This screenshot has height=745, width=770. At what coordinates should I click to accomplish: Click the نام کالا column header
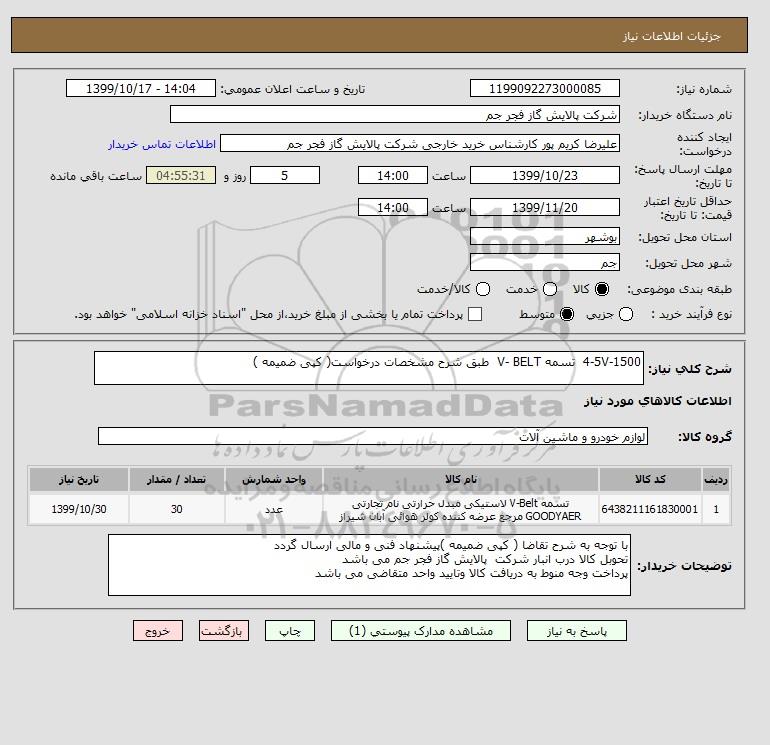coord(461,479)
